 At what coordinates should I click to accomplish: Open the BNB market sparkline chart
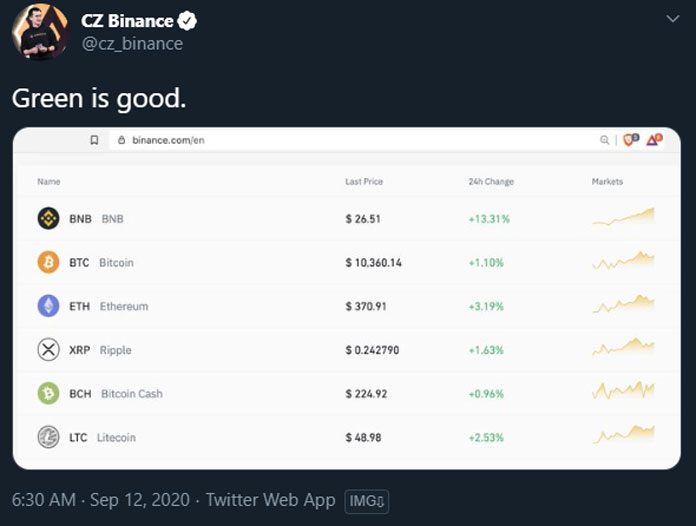(623, 217)
